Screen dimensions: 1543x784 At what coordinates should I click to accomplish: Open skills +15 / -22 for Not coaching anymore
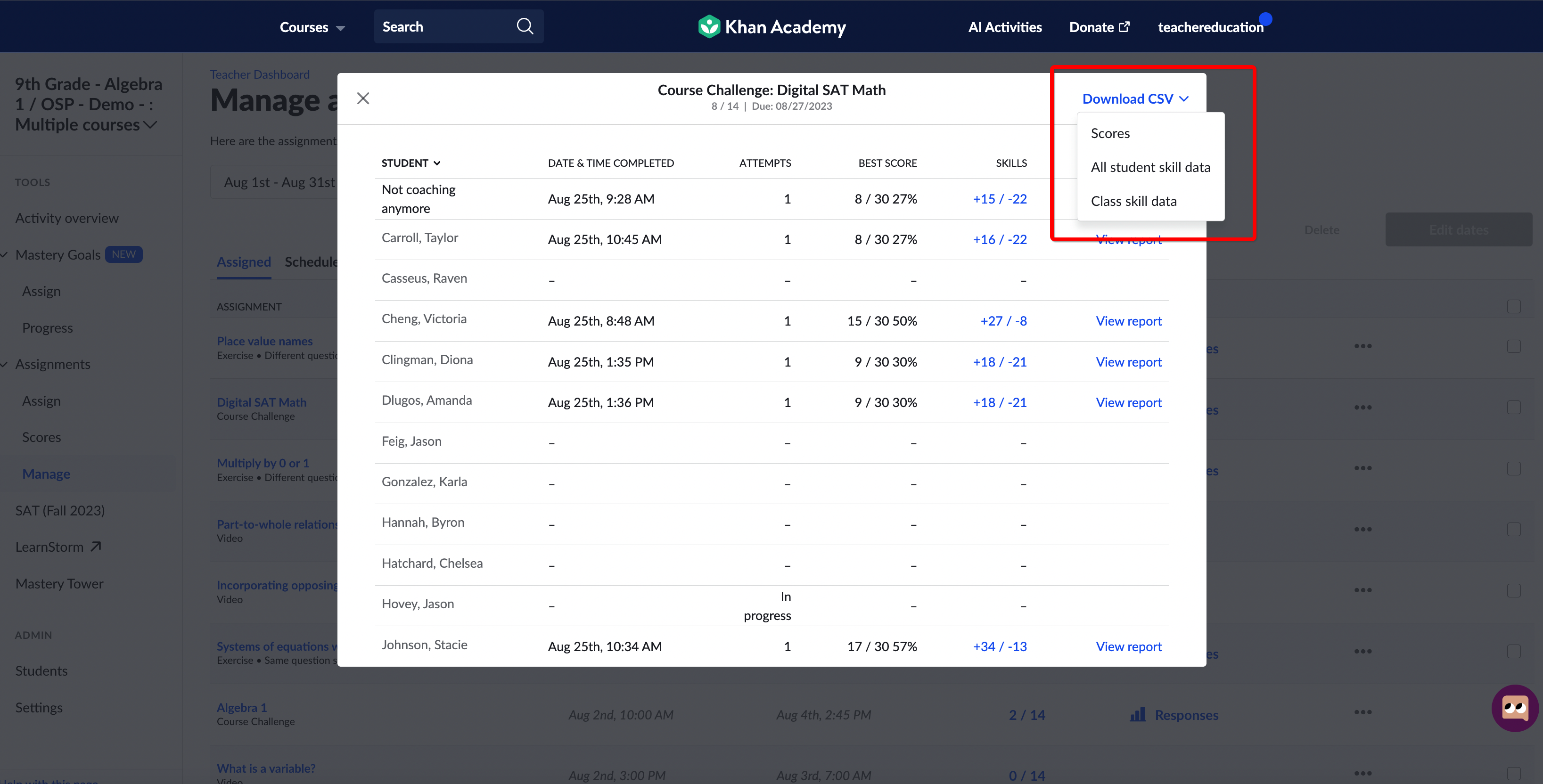point(1000,199)
